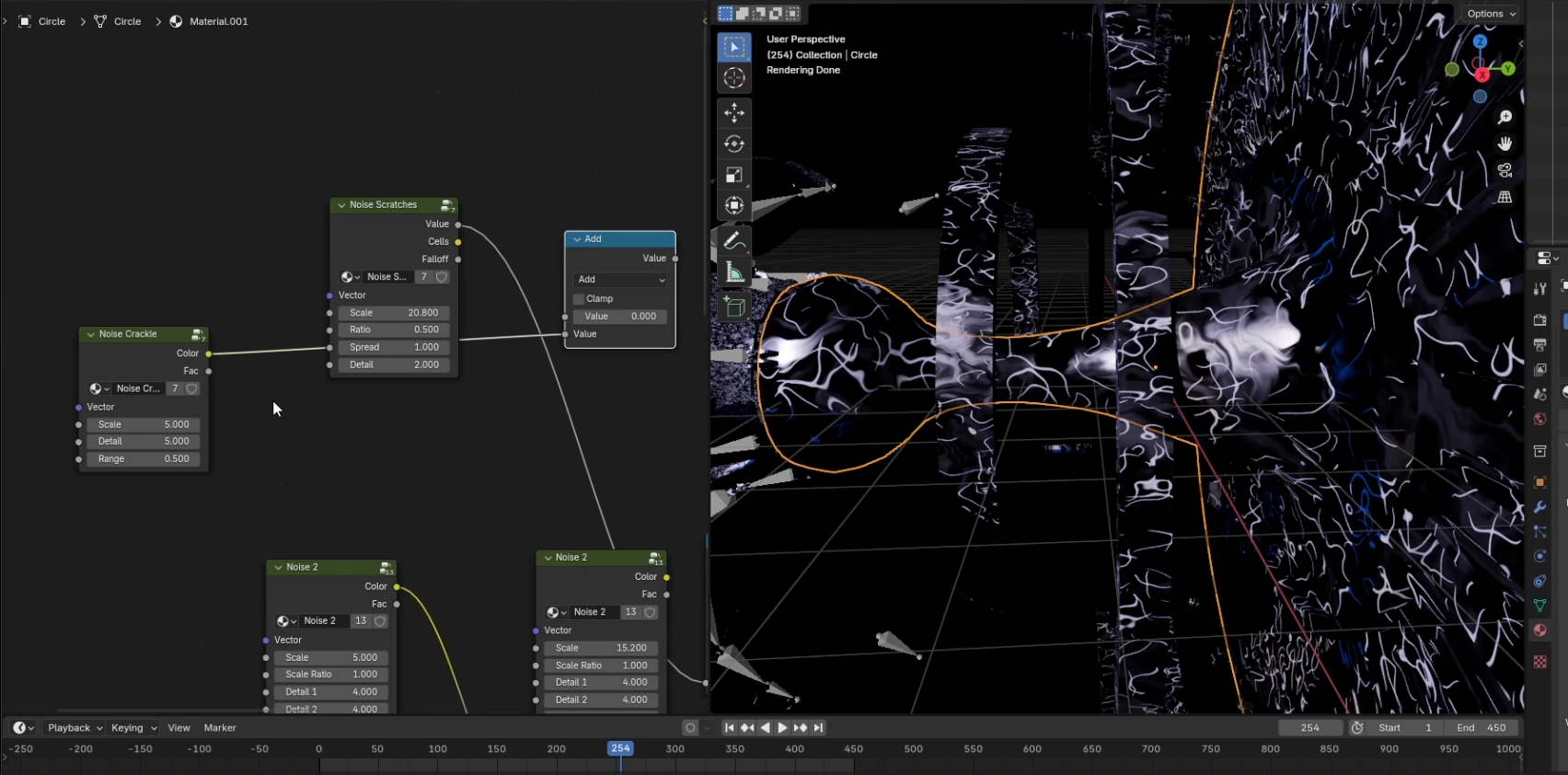Set selection mode to new selection

click(x=725, y=14)
